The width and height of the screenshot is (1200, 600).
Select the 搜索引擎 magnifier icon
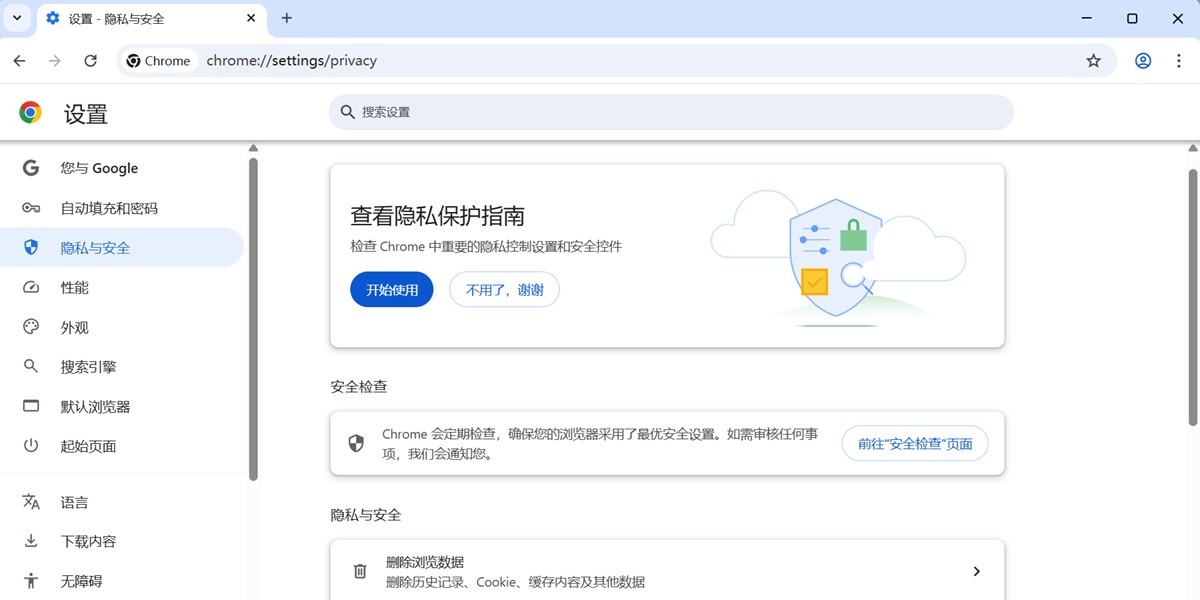point(30,366)
